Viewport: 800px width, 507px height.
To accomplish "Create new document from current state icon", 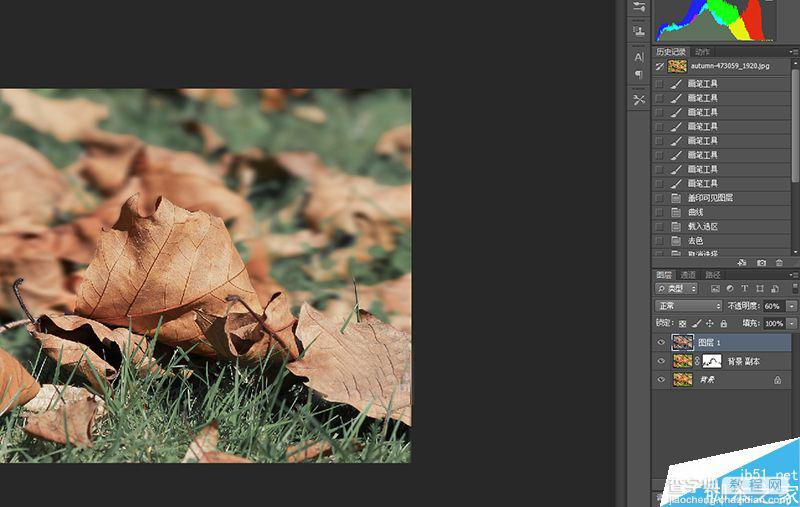I will coord(742,263).
